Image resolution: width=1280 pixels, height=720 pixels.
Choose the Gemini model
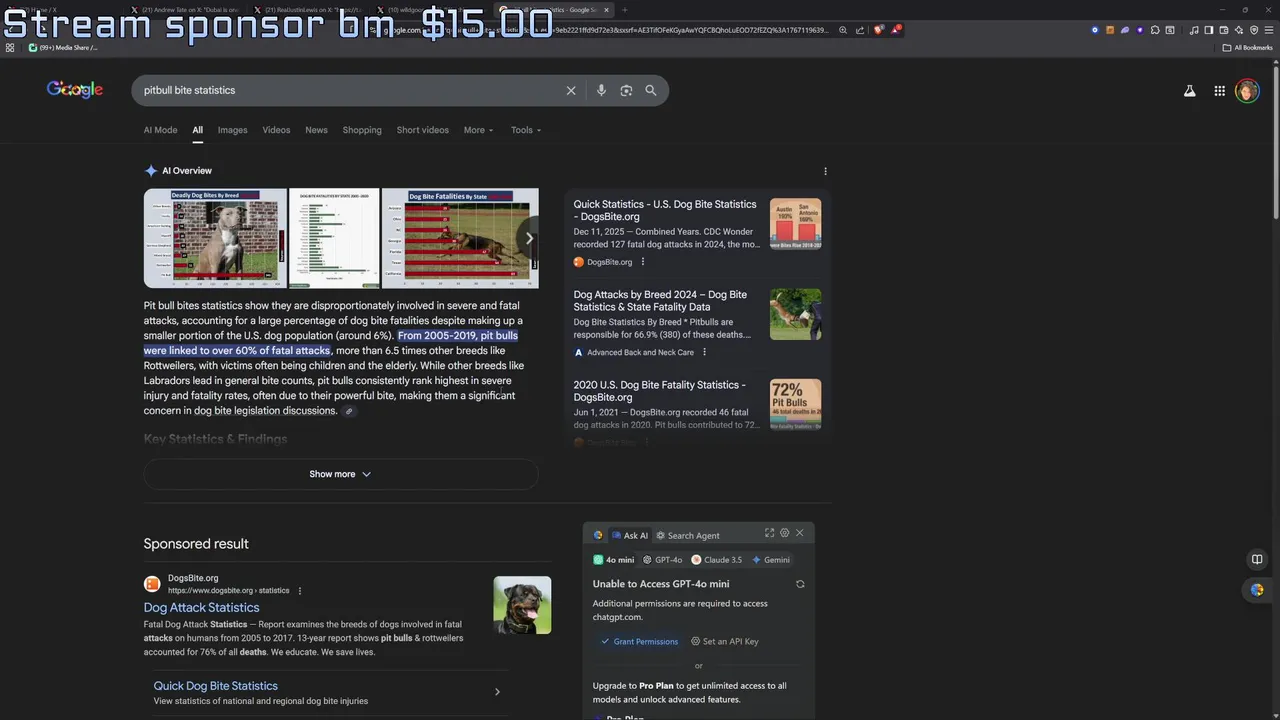771,560
